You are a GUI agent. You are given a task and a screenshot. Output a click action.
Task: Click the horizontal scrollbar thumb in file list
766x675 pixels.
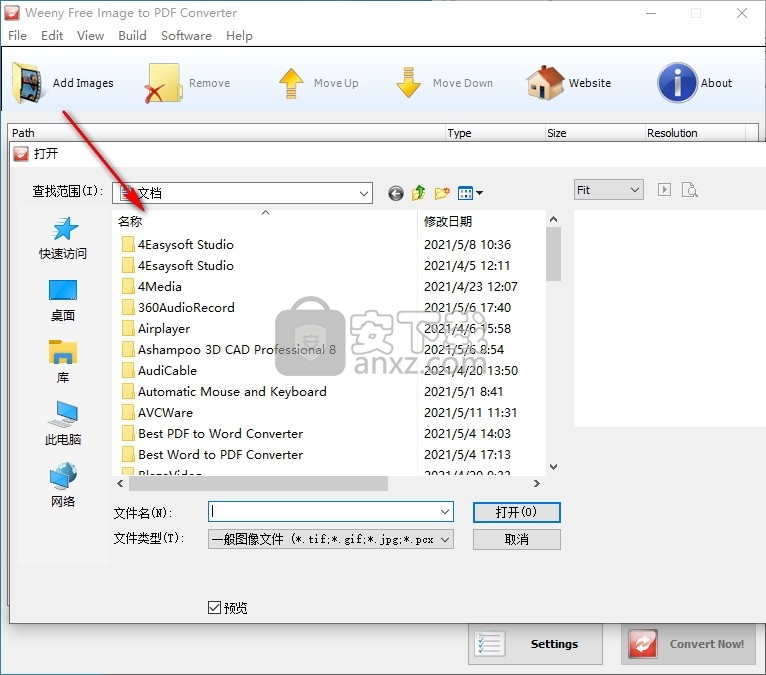pos(258,484)
